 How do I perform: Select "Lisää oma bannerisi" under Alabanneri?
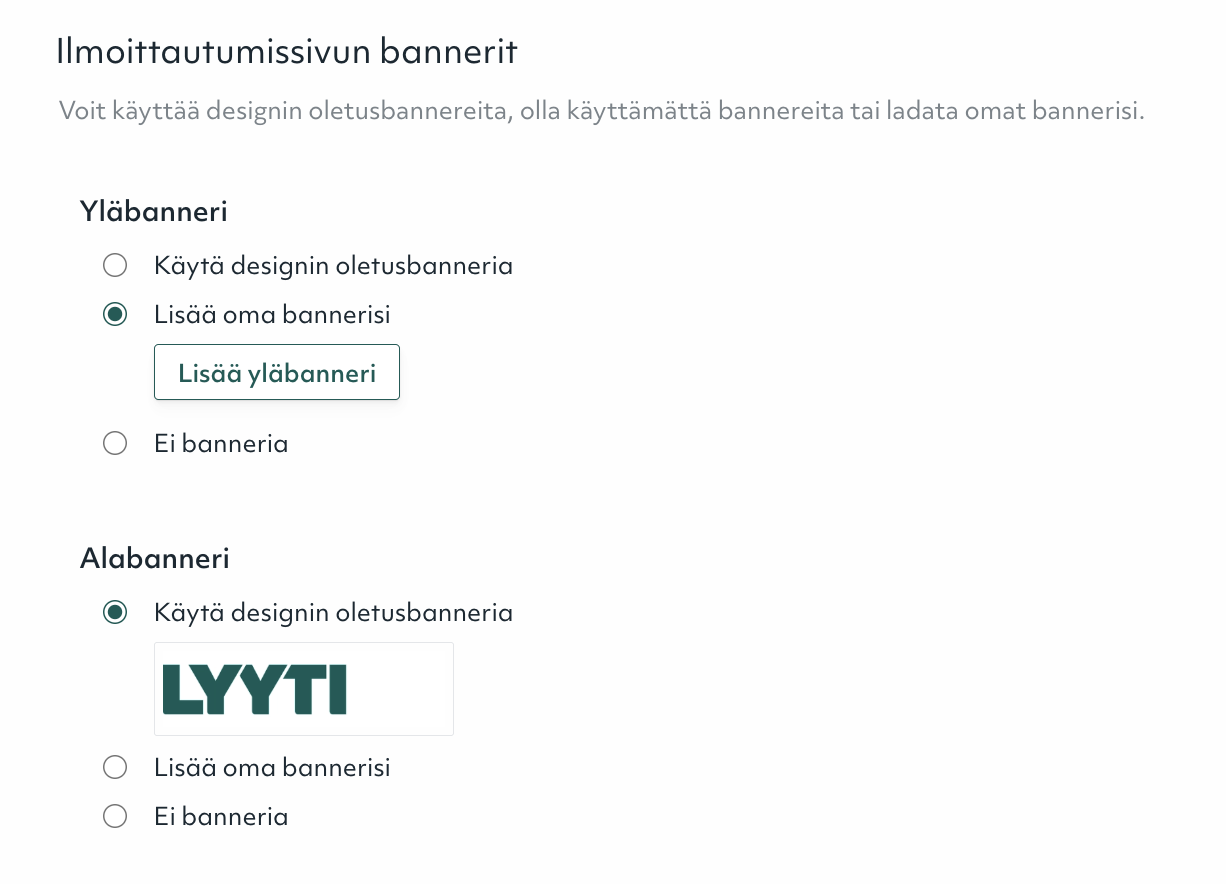(115, 767)
